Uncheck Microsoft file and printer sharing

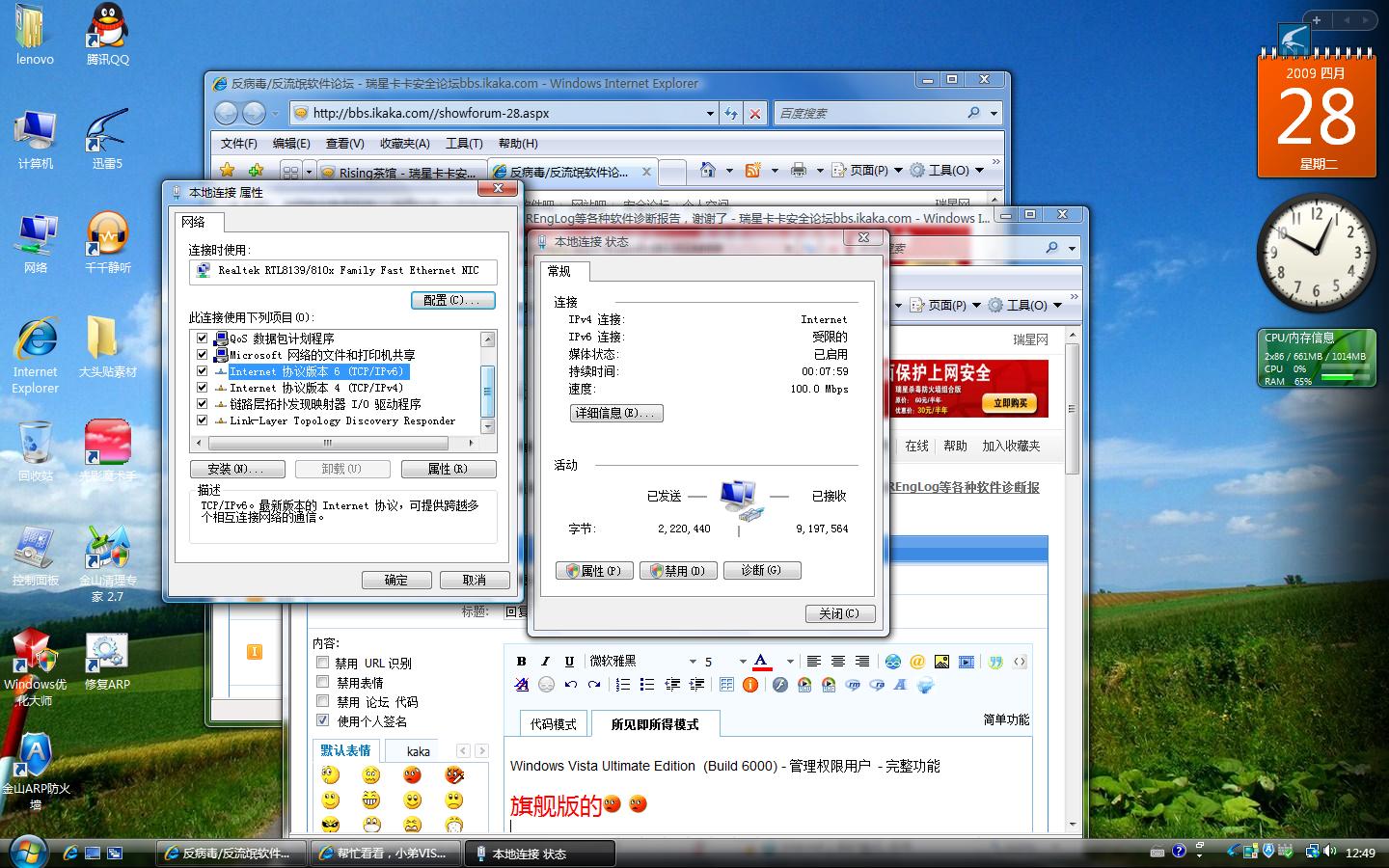coord(202,355)
